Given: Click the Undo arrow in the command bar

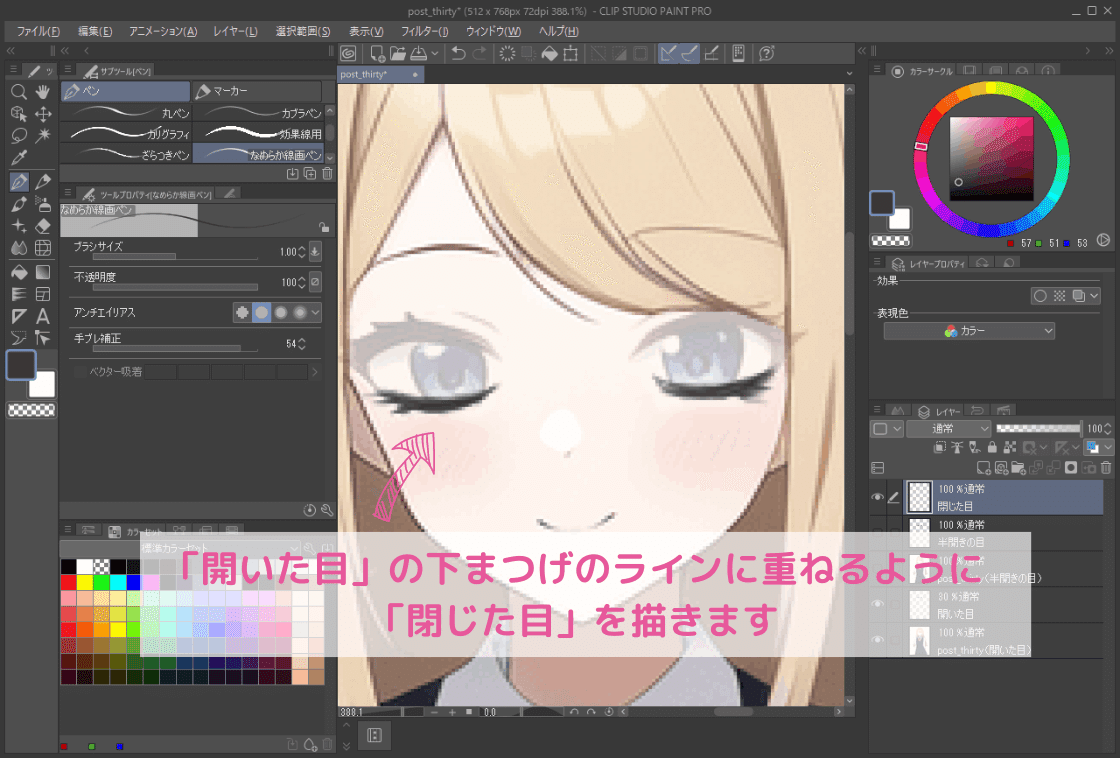Looking at the screenshot, I should pyautogui.click(x=459, y=54).
